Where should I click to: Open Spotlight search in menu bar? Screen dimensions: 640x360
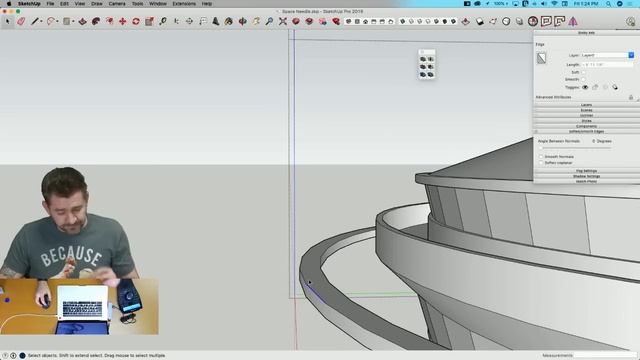coord(608,4)
